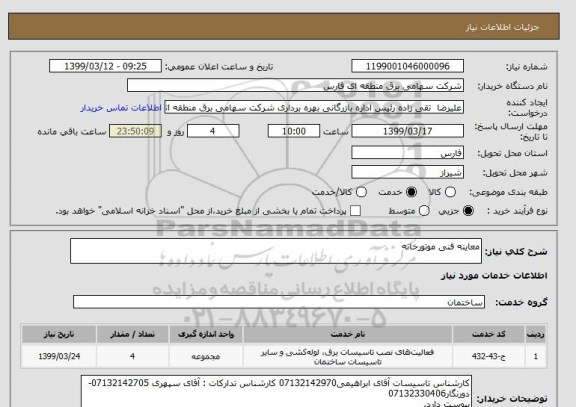Select the کالا radio button
The height and width of the screenshot is (407, 576).
(450, 192)
